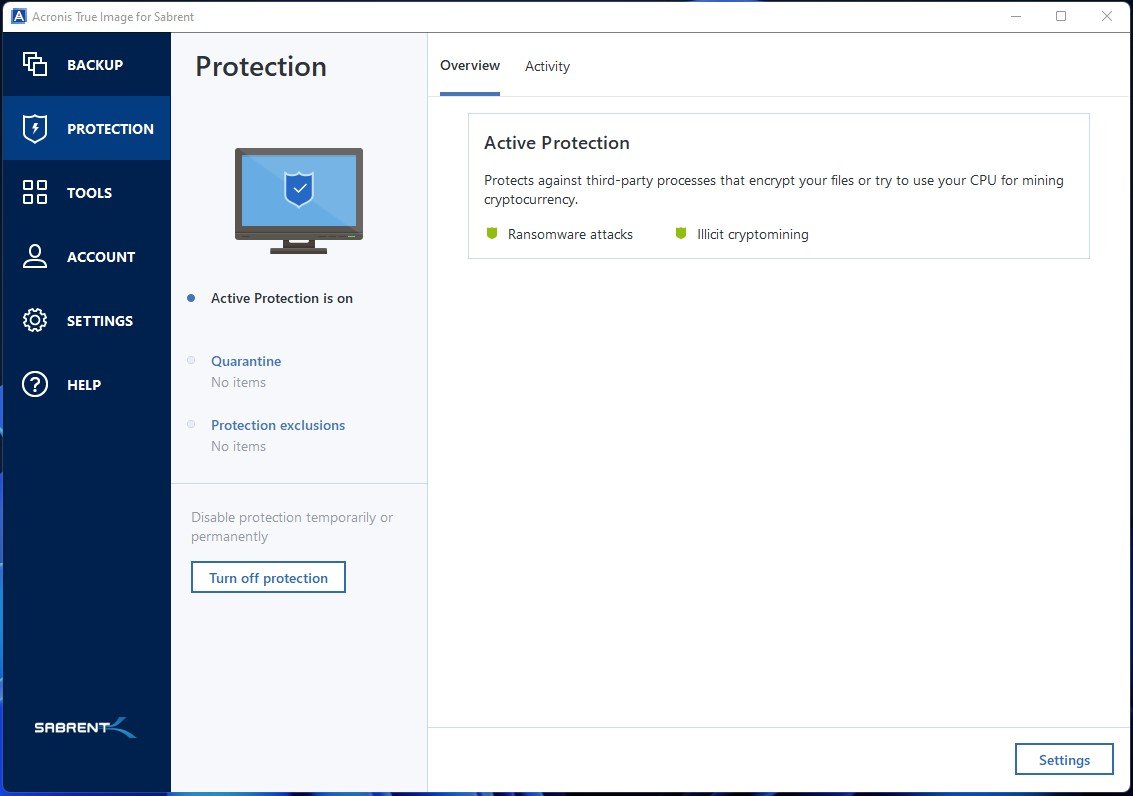The height and width of the screenshot is (796, 1133).
Task: Open the Protection exclusions link
Action: pyautogui.click(x=278, y=425)
